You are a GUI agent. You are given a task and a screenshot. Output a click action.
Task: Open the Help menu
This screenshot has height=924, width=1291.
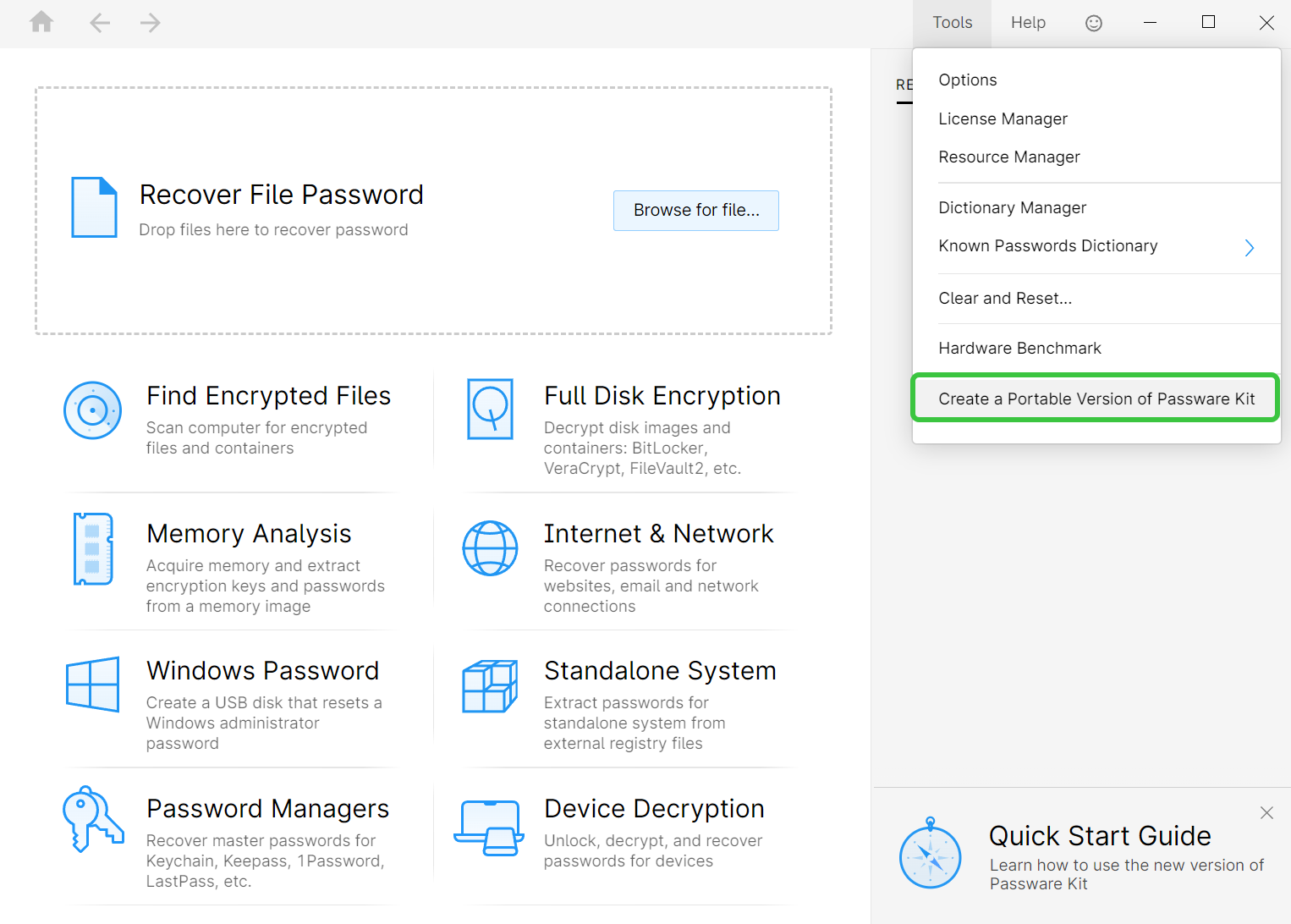point(1029,23)
